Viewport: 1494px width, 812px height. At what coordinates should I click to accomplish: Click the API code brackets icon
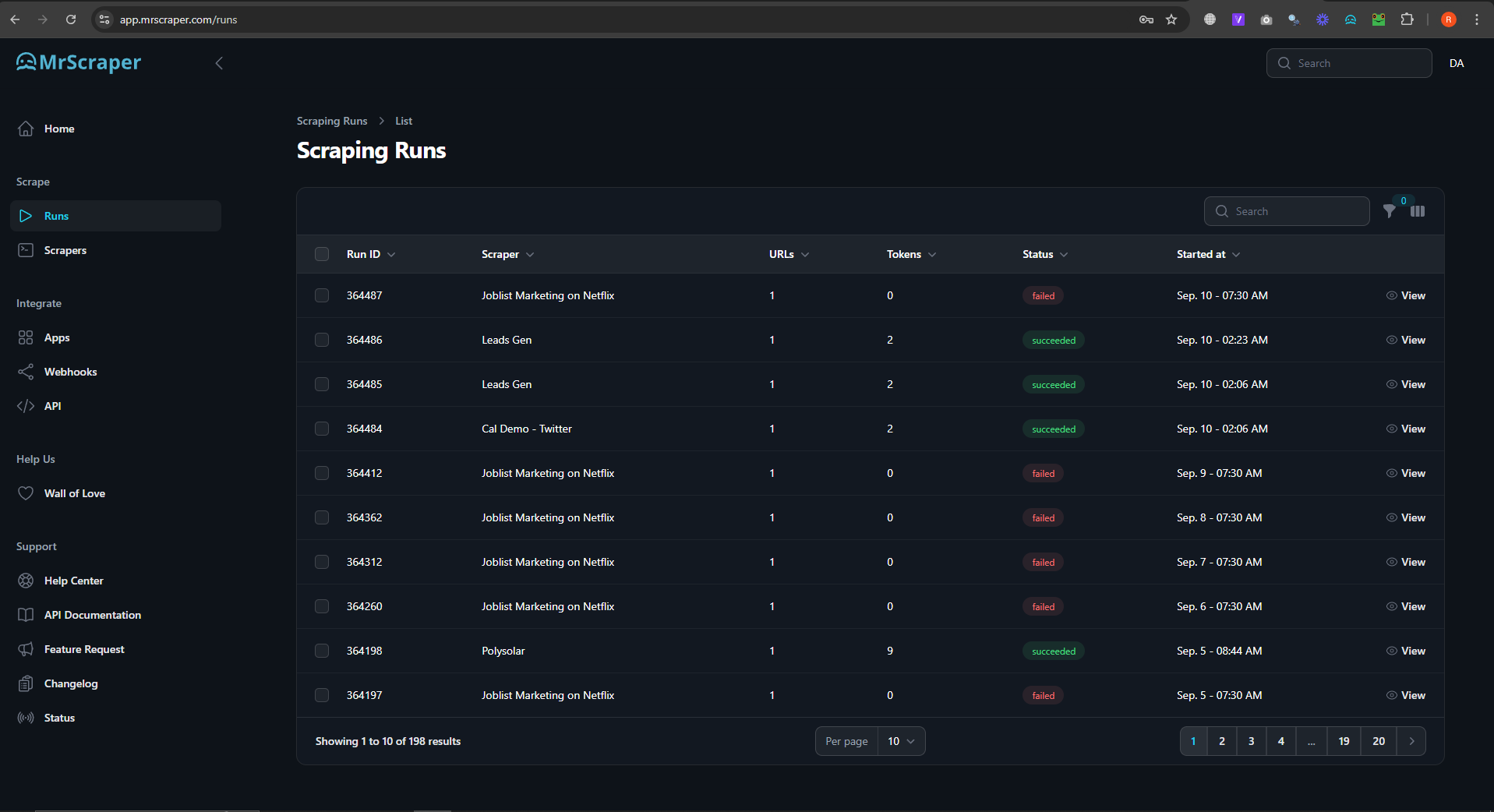(x=26, y=406)
